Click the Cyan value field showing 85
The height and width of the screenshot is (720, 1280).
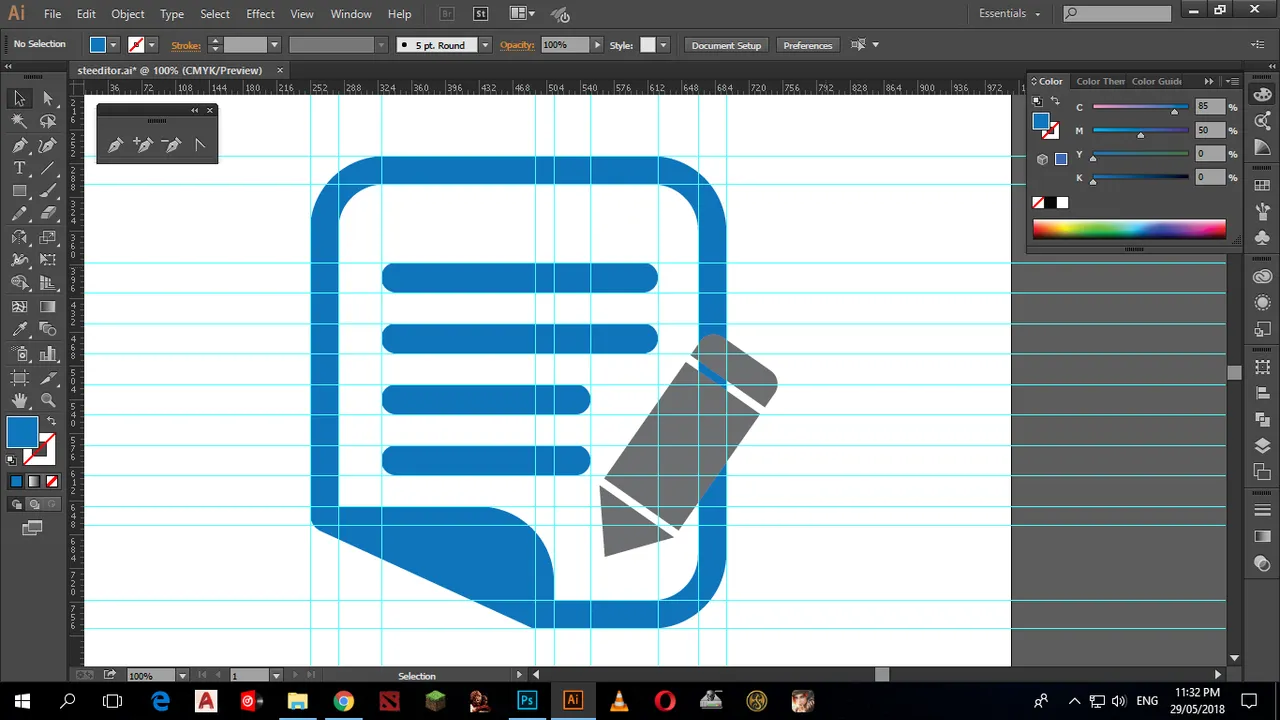click(x=1208, y=107)
